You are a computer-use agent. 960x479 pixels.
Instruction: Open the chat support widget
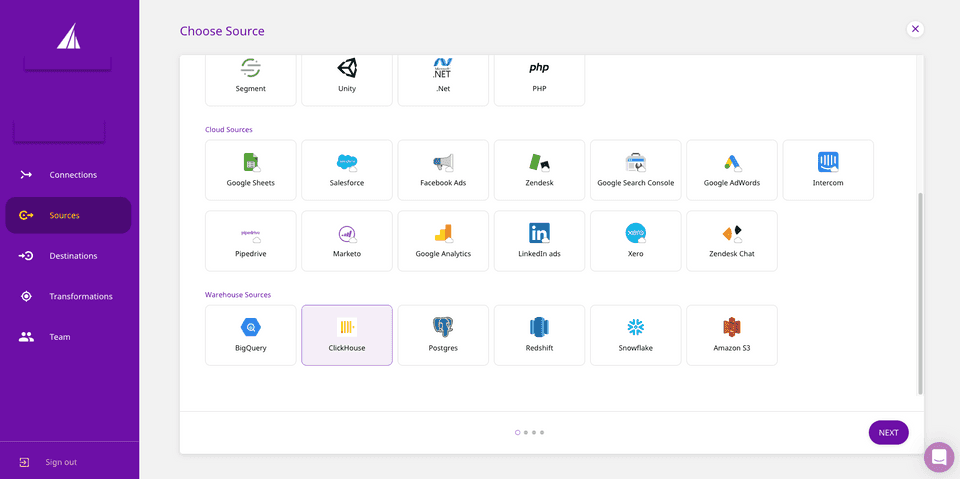point(939,458)
